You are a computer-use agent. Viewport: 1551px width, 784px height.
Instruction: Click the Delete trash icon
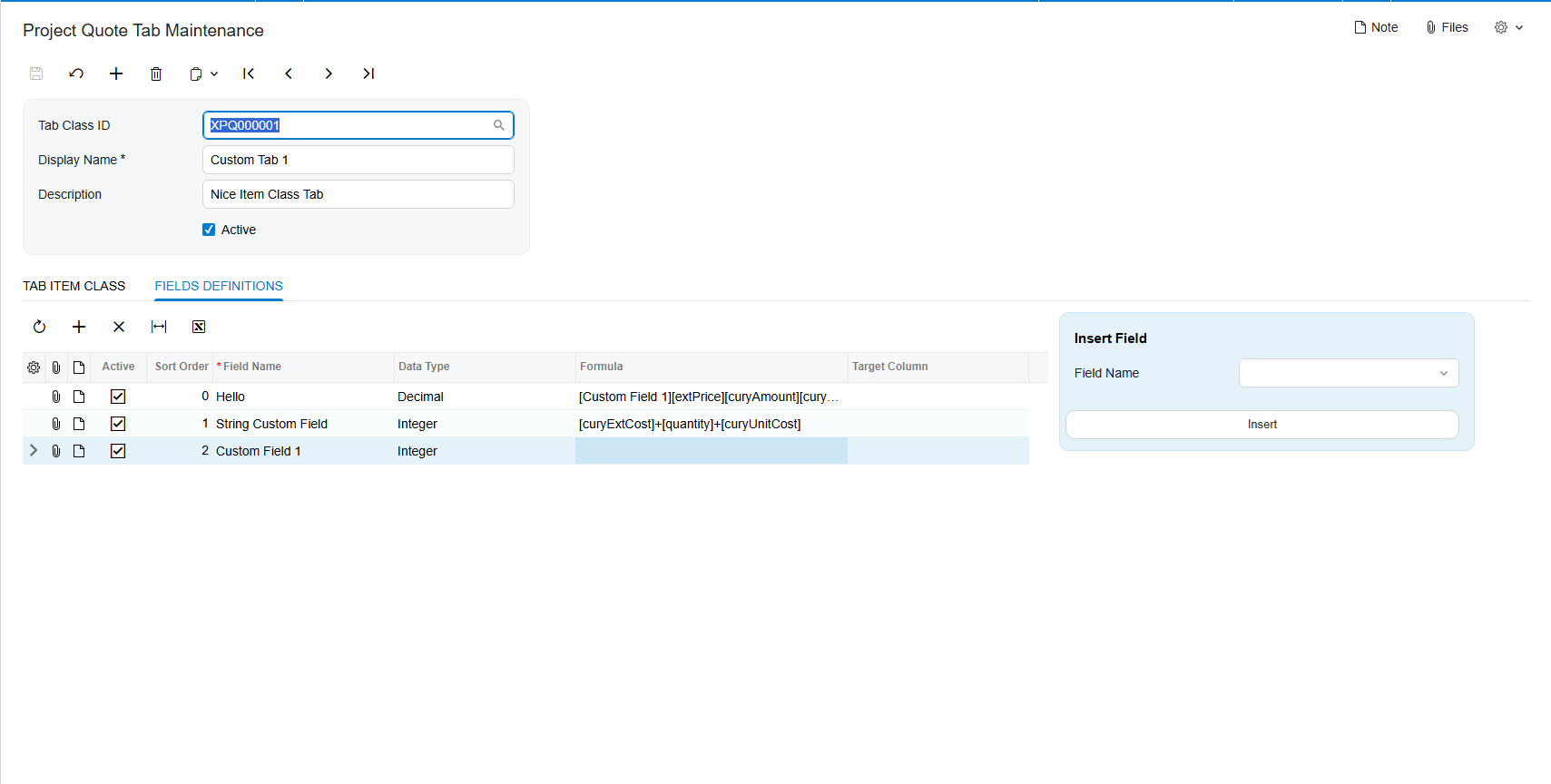coord(156,73)
